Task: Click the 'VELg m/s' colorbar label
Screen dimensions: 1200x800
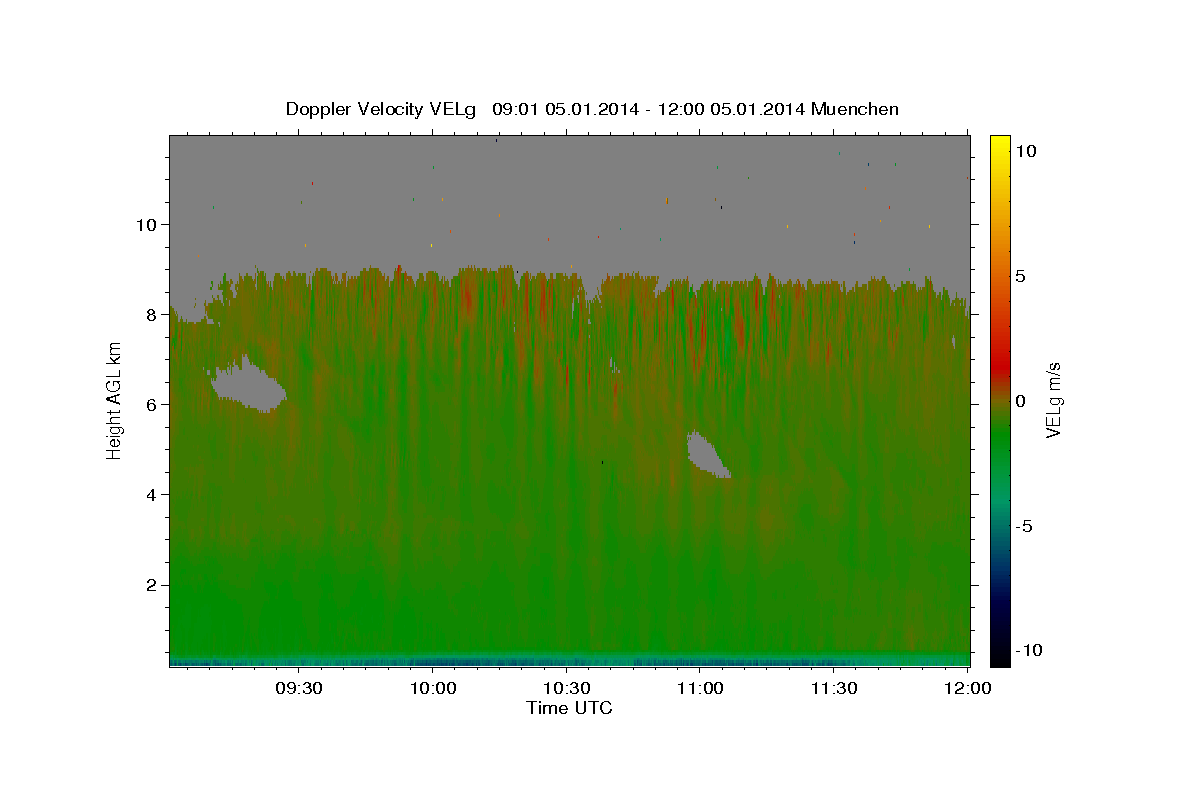Action: (x=1053, y=399)
